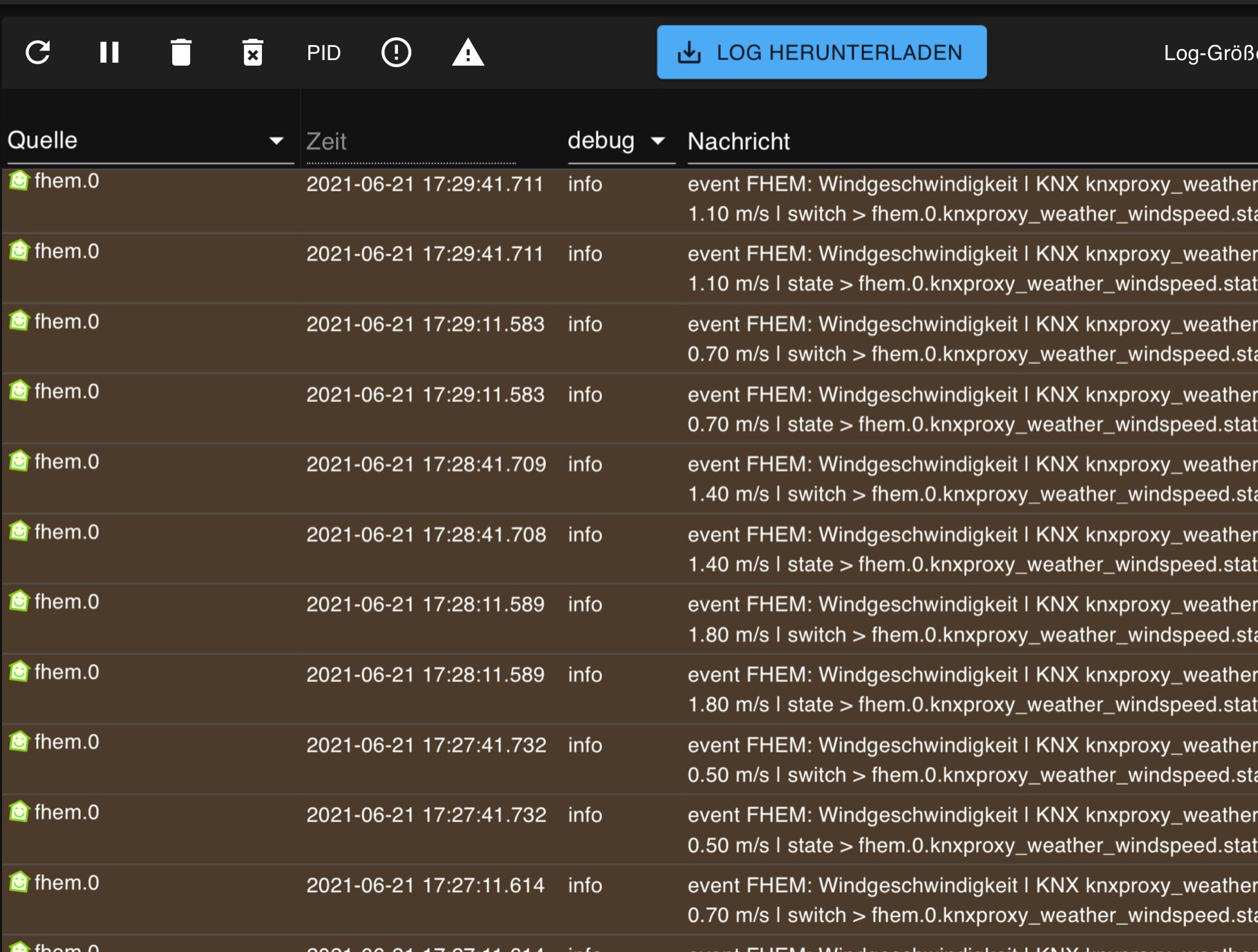This screenshot has height=952, width=1258.
Task: Select timestamp 2021-06-21 17:28:41.709
Action: (x=426, y=464)
